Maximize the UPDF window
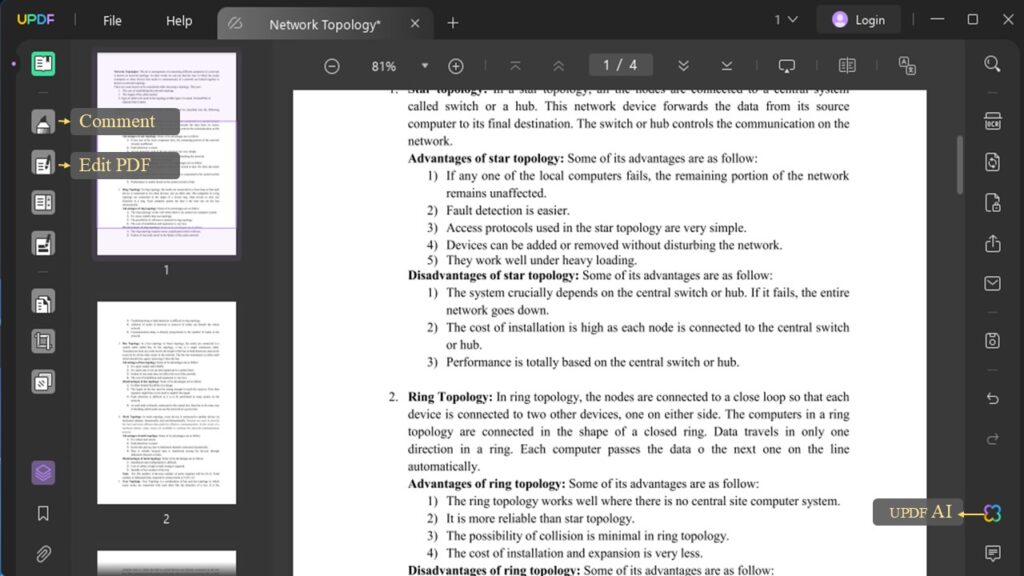 972,20
